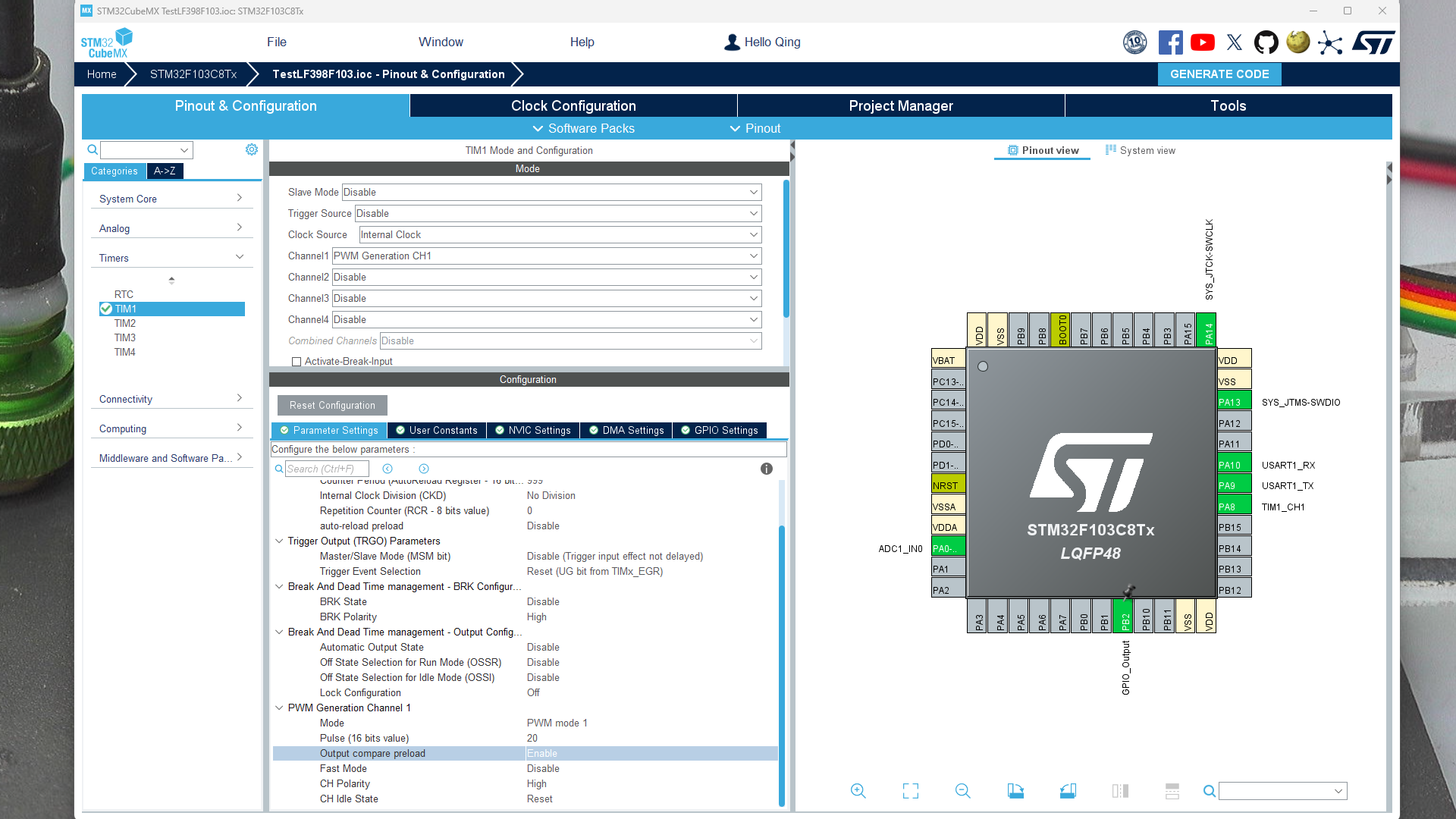Zoom in on the chip pinout

pyautogui.click(x=858, y=791)
